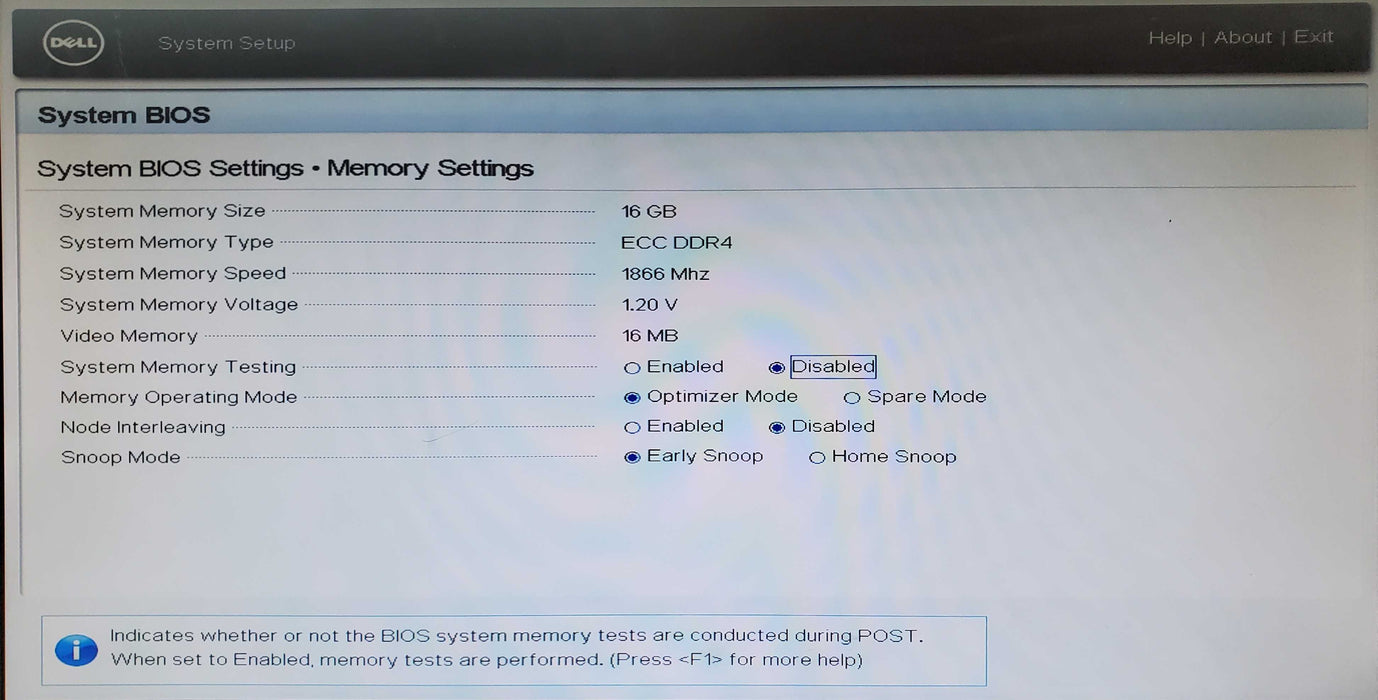The width and height of the screenshot is (1378, 700).
Task: Click the 16 MB video memory value
Action: pyautogui.click(x=650, y=336)
